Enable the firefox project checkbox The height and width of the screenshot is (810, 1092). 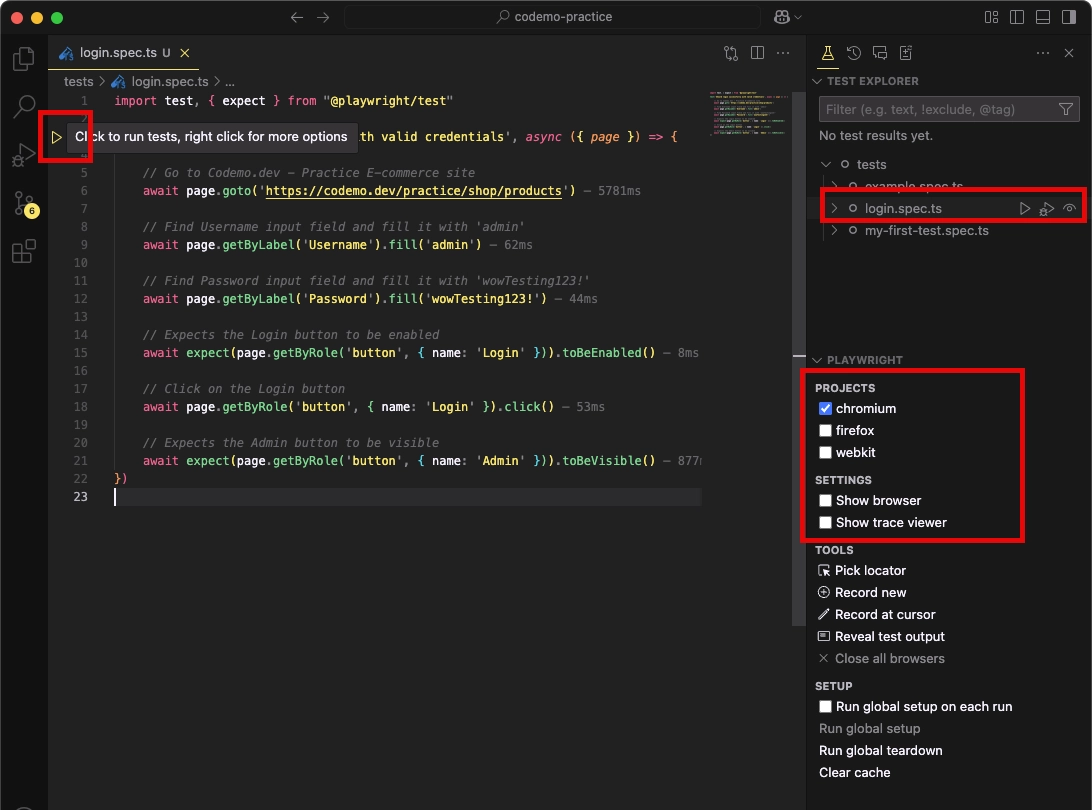click(x=825, y=430)
